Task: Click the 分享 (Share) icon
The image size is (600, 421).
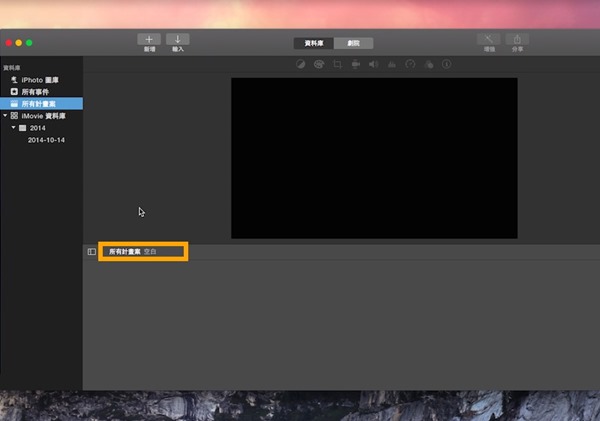Action: pyautogui.click(x=517, y=39)
